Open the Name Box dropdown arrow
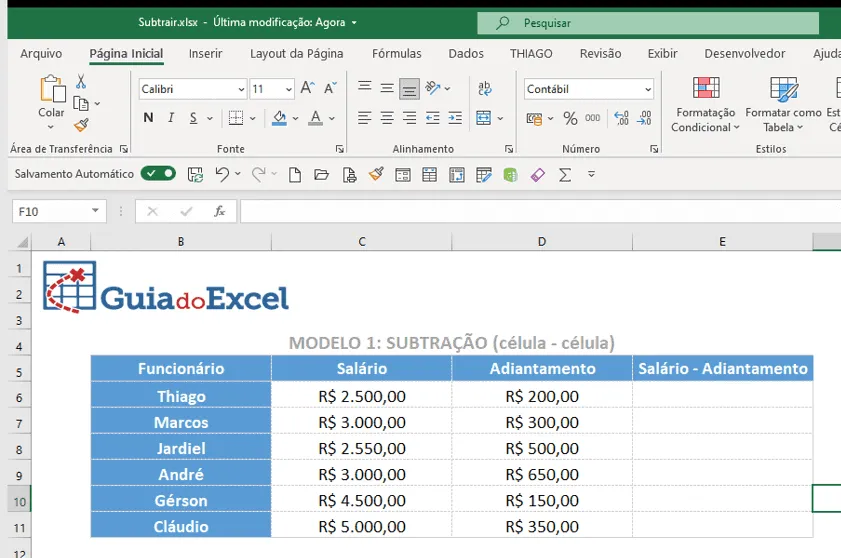The height and width of the screenshot is (558, 841). point(95,211)
